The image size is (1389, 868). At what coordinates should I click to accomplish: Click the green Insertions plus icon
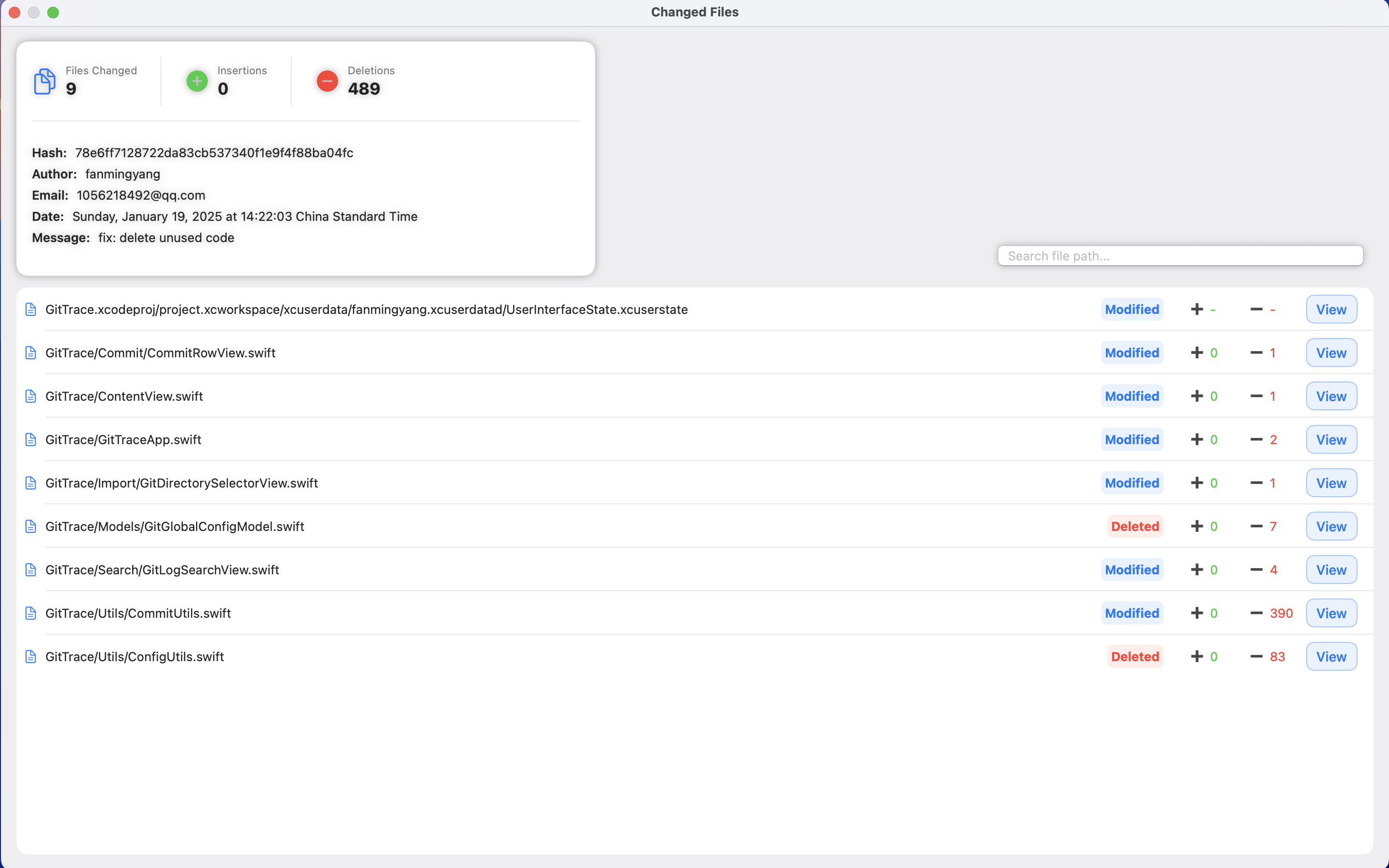point(197,81)
